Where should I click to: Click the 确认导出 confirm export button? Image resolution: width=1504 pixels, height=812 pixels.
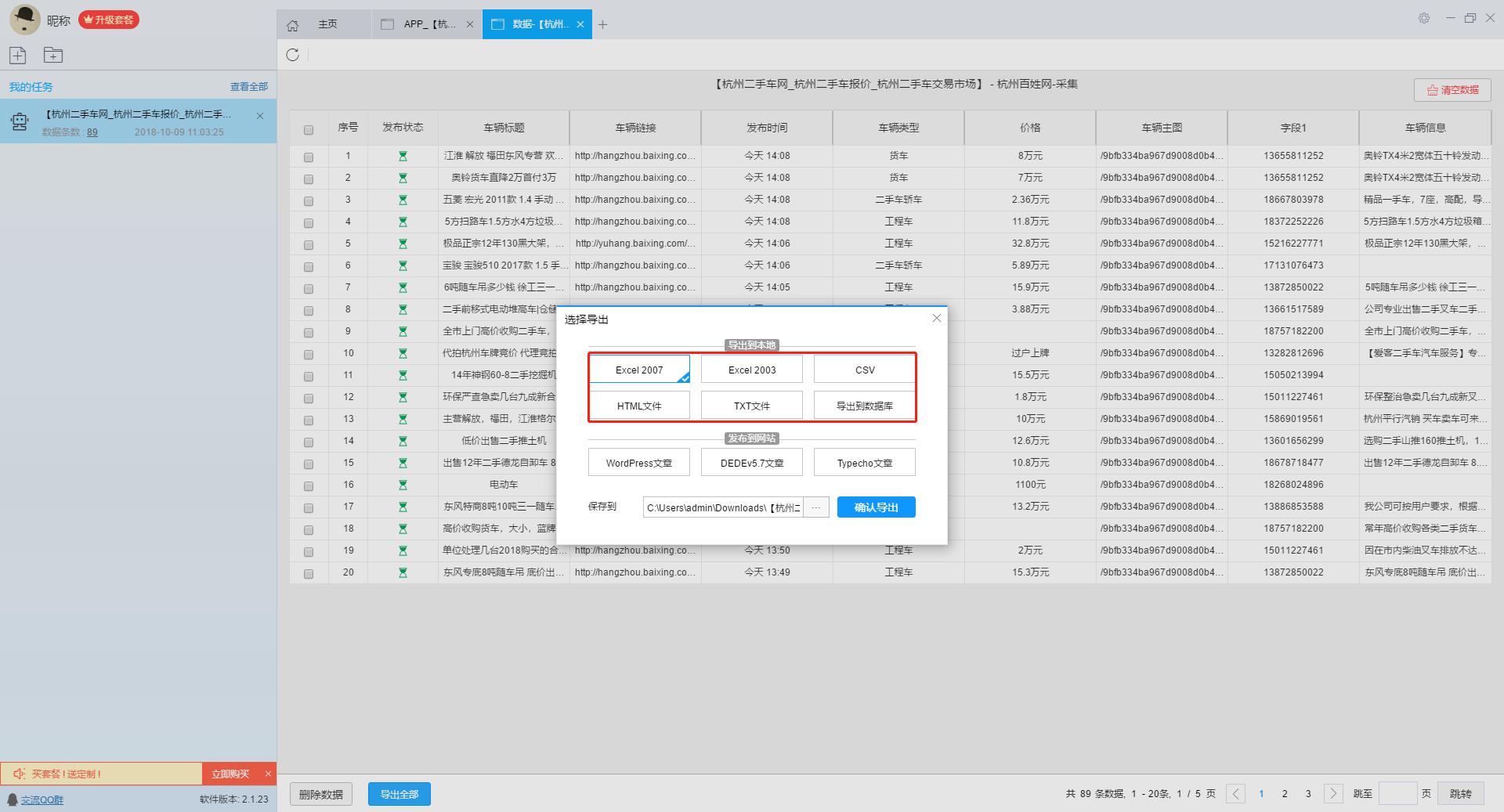tap(876, 507)
